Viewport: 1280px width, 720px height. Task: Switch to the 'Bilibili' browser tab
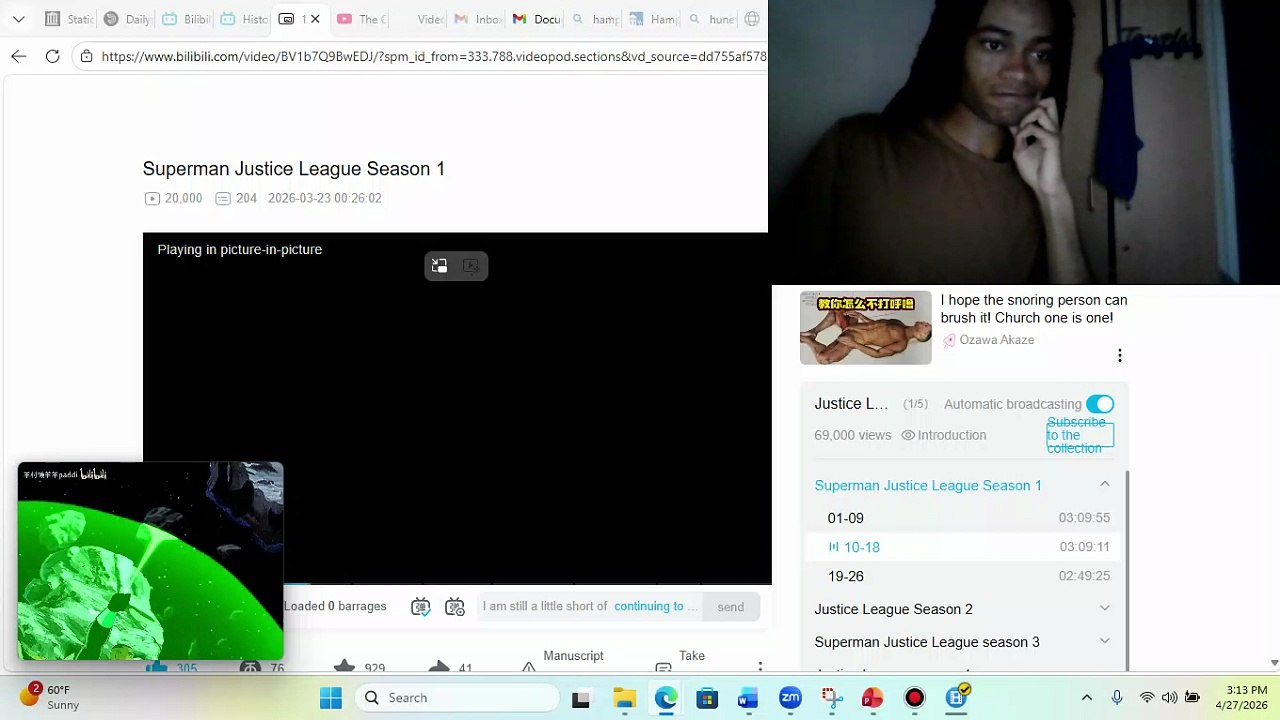pyautogui.click(x=186, y=19)
